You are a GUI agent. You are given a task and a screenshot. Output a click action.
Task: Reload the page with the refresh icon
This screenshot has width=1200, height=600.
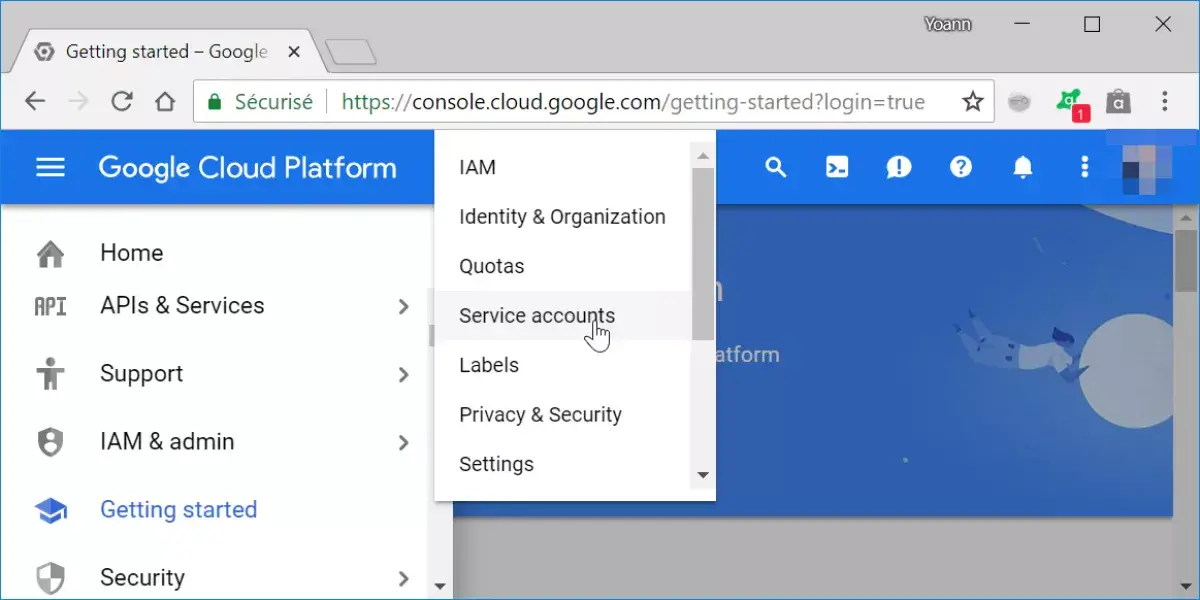click(x=122, y=101)
